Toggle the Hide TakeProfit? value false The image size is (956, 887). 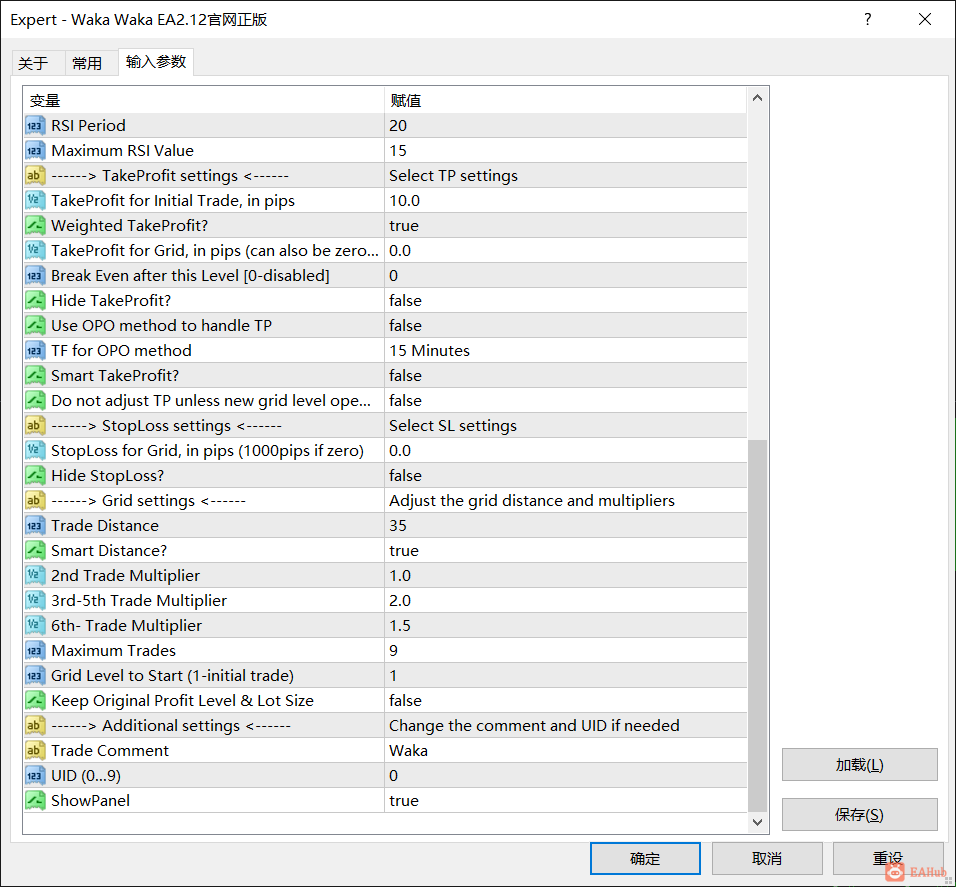pyautogui.click(x=566, y=301)
